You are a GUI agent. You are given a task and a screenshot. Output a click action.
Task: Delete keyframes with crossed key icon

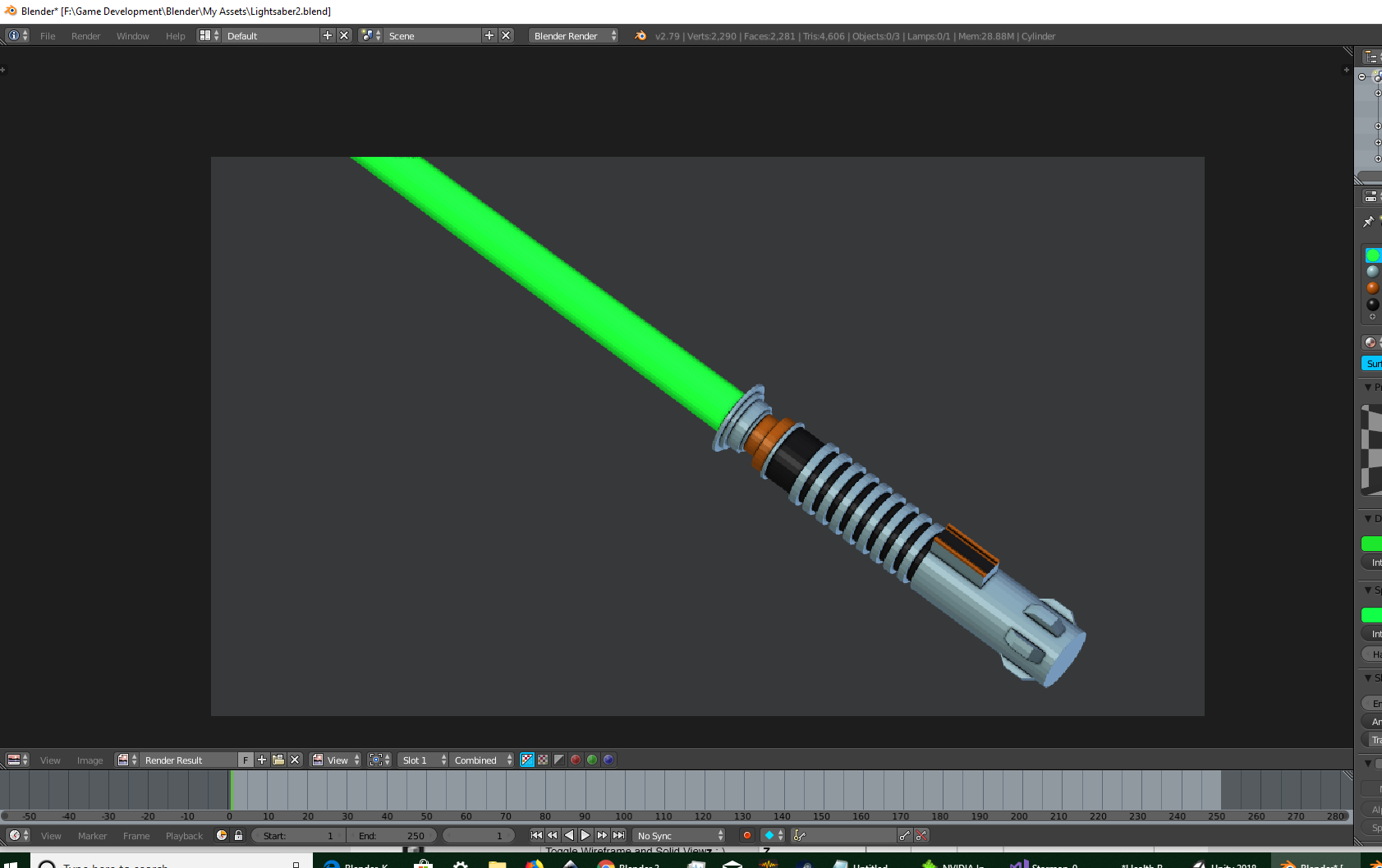coord(921,835)
